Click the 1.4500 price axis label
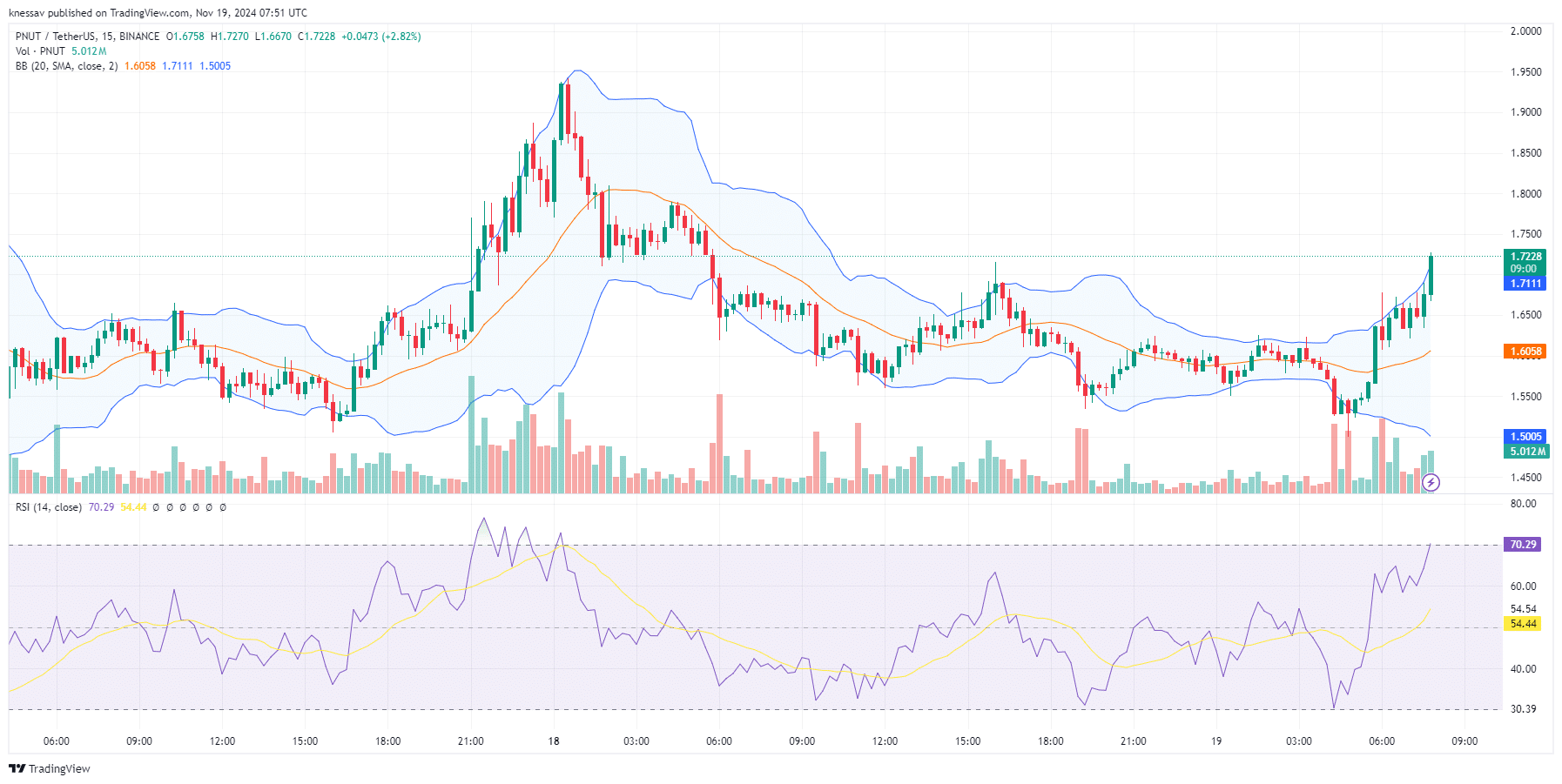The image size is (1562, 784). pos(1525,478)
